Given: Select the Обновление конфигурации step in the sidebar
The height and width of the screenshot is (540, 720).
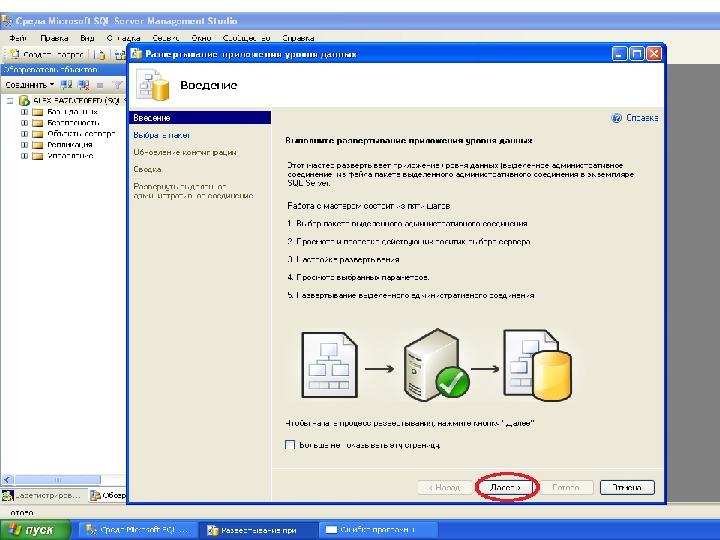Looking at the screenshot, I should [x=185, y=152].
